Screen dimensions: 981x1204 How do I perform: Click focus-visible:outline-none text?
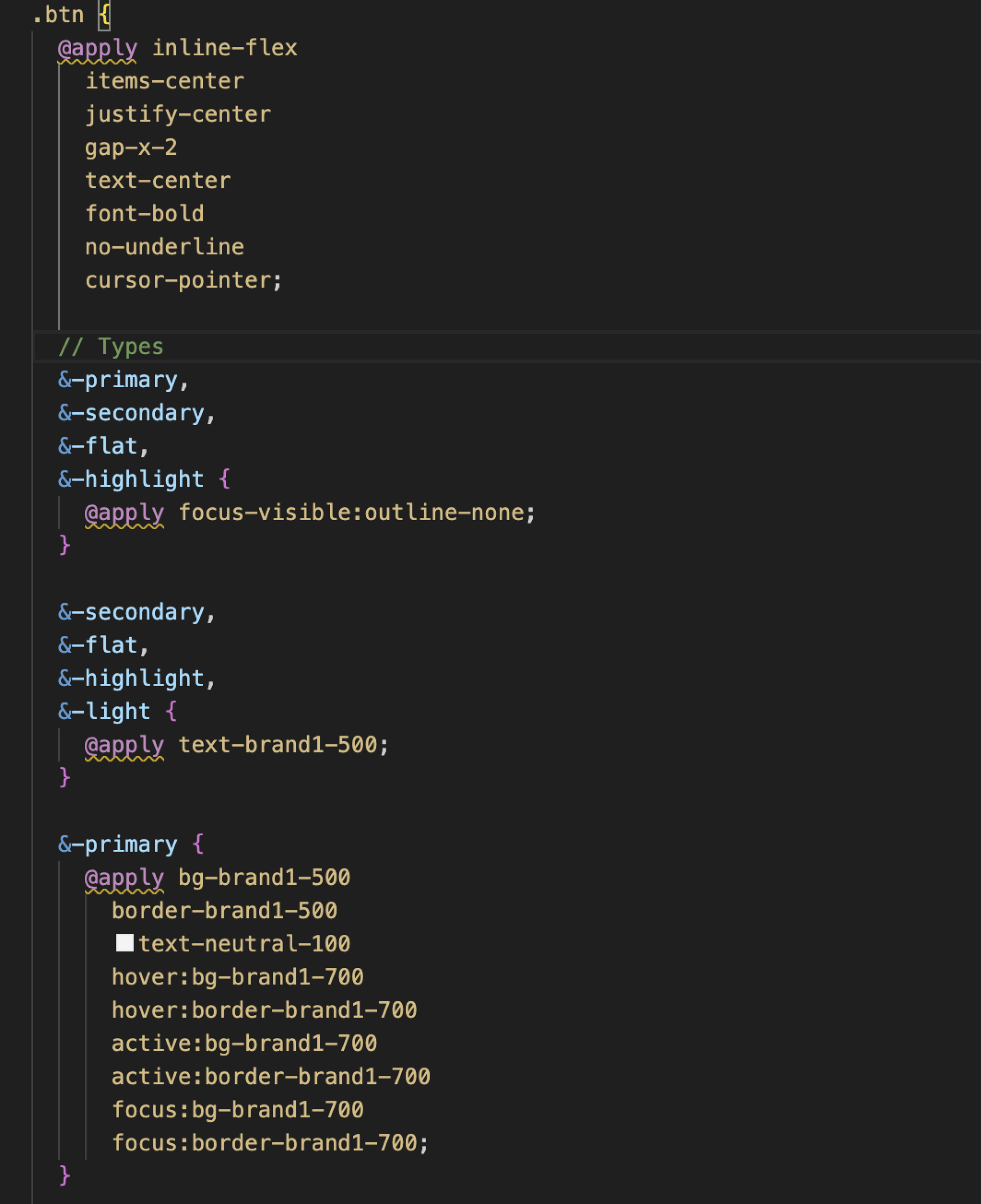(x=352, y=512)
